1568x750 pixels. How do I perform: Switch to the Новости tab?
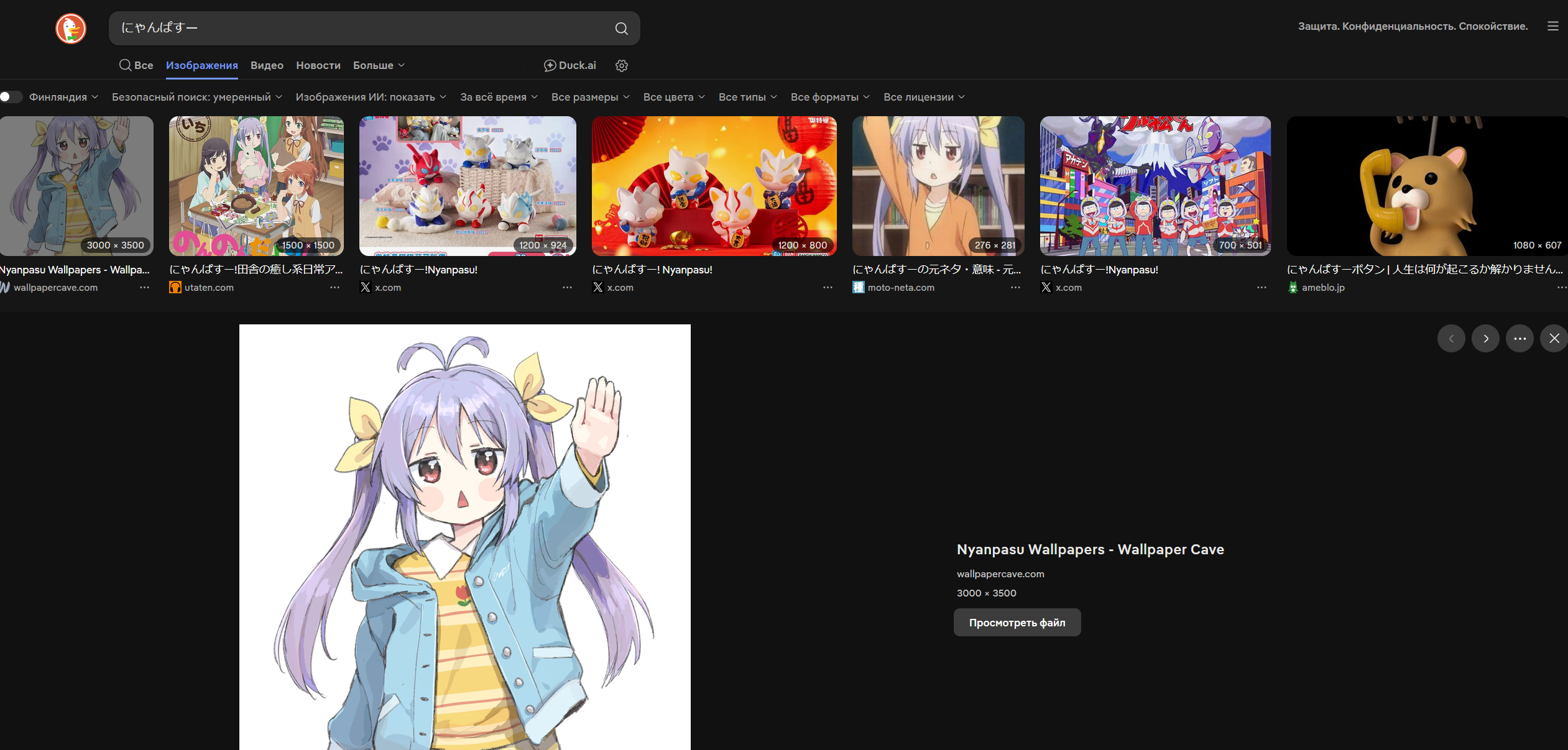pyautogui.click(x=318, y=65)
